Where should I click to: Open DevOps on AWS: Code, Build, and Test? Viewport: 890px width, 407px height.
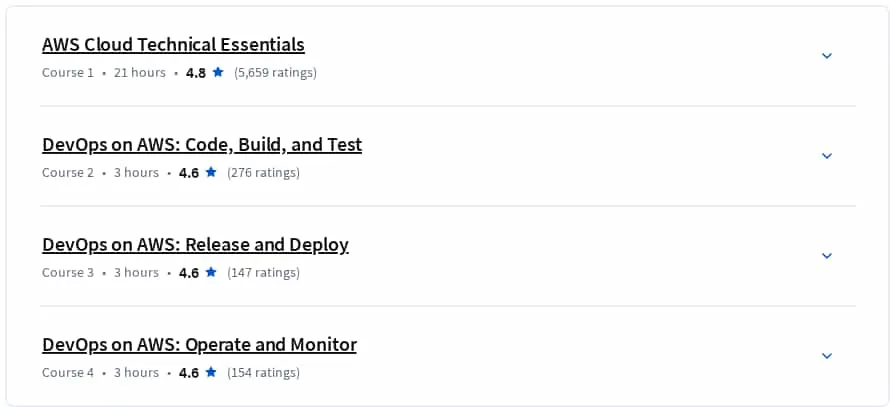click(x=202, y=145)
